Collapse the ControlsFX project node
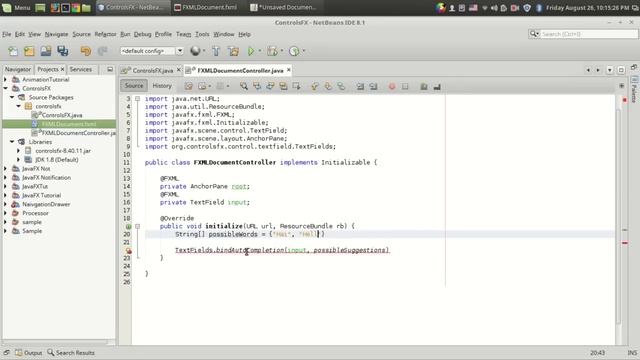The image size is (640, 360). point(5,88)
